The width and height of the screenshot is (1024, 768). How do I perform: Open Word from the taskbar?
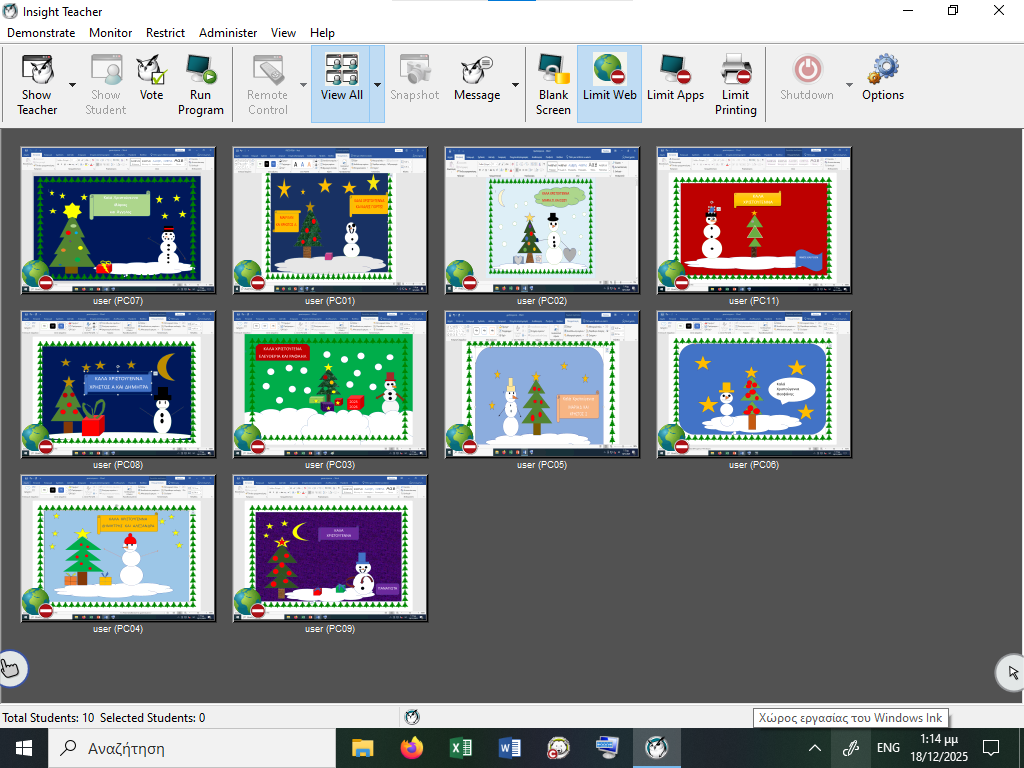[510, 747]
